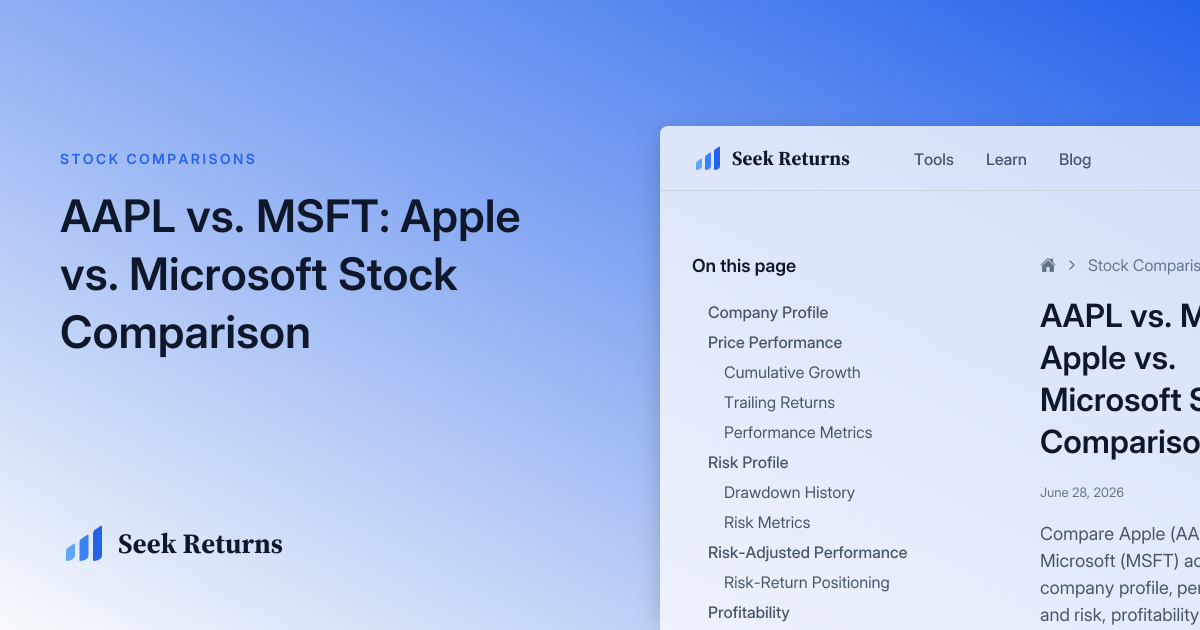Viewport: 1200px width, 630px height.
Task: Click the Seek Returns brand name in navbar
Action: pos(790,159)
